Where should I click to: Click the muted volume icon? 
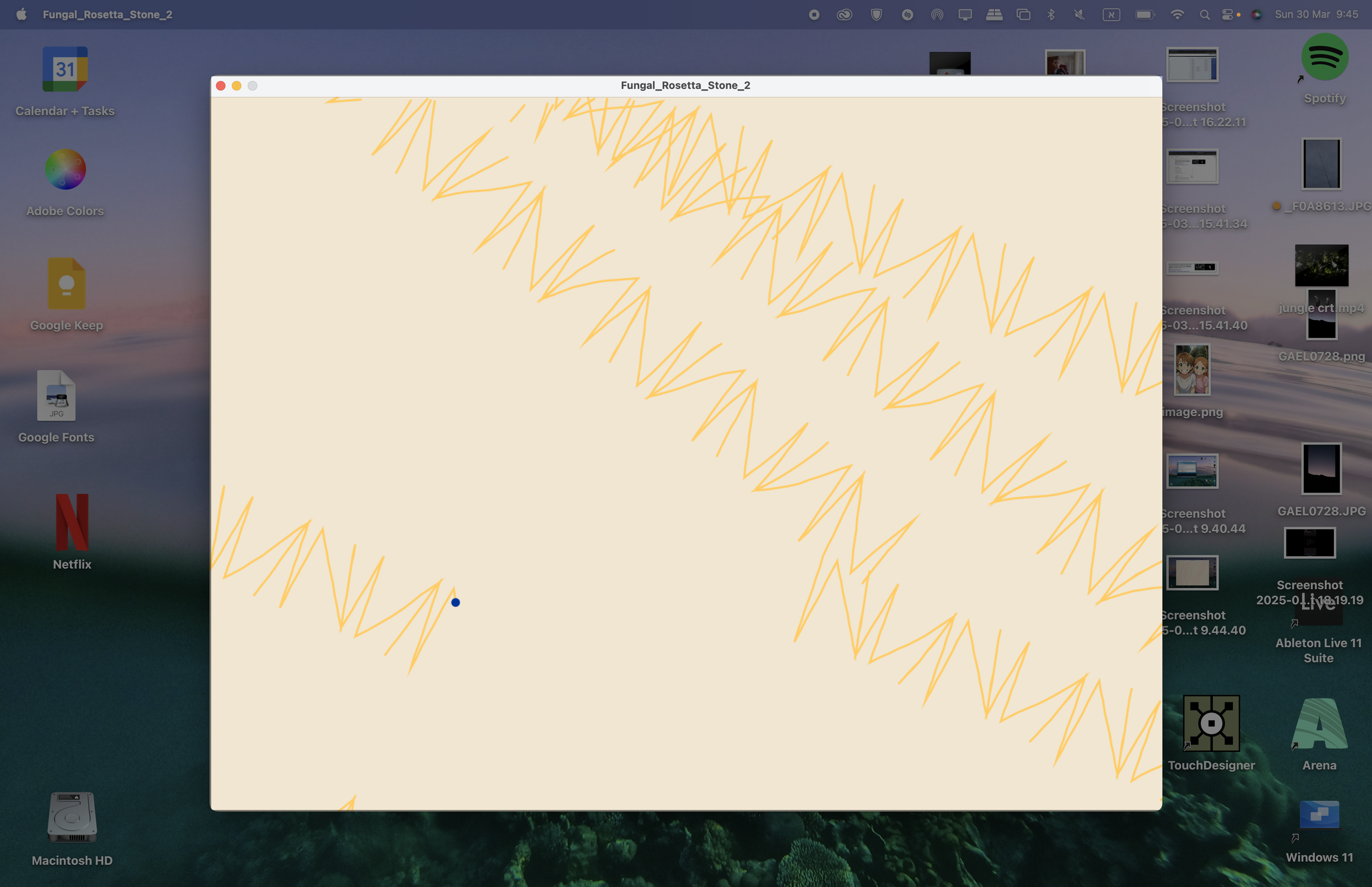1079,14
